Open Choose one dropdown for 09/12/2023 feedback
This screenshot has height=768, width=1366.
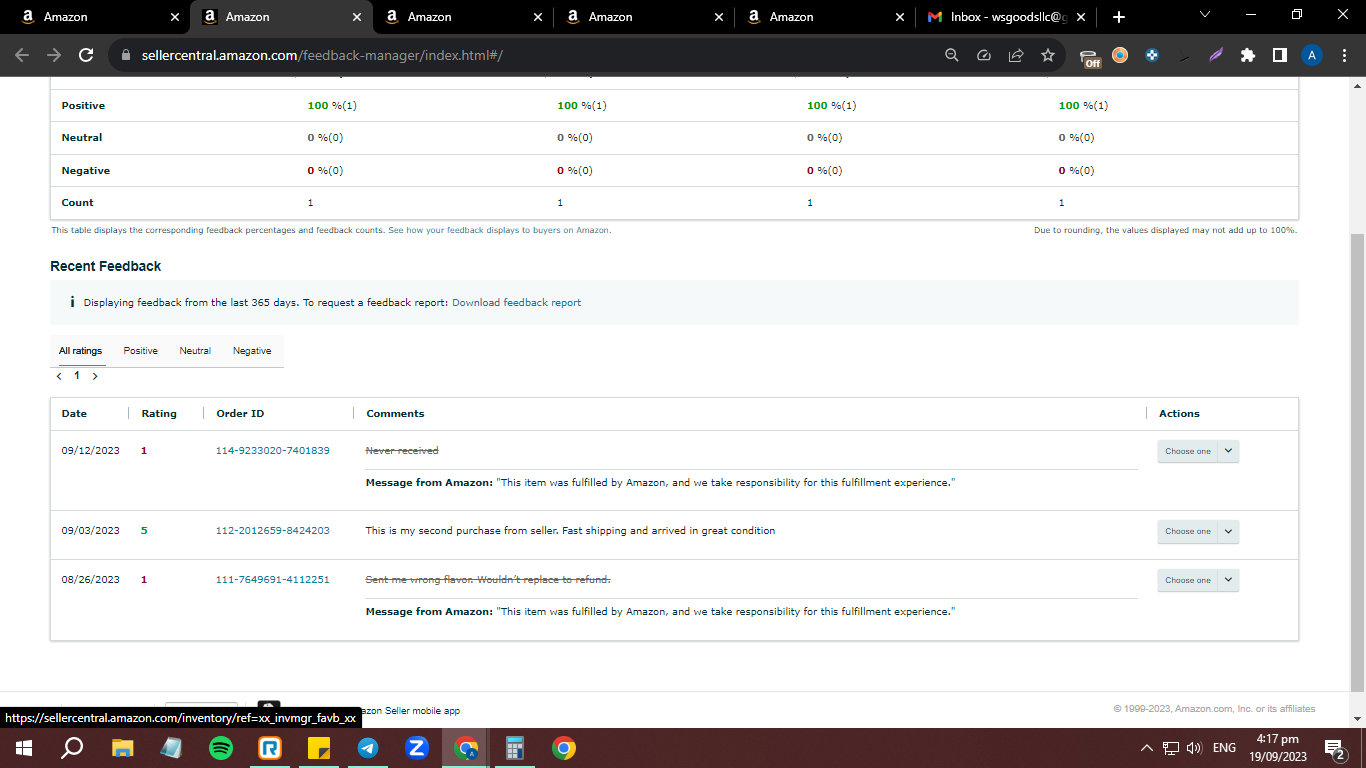coord(1198,451)
